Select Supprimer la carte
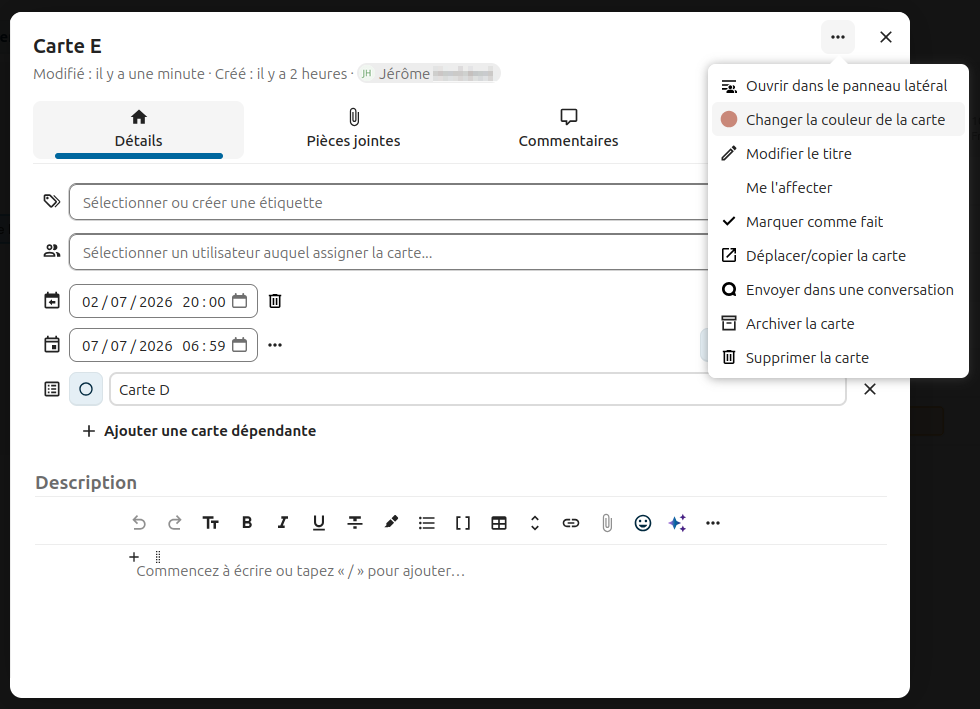Image resolution: width=980 pixels, height=709 pixels. coord(838,358)
